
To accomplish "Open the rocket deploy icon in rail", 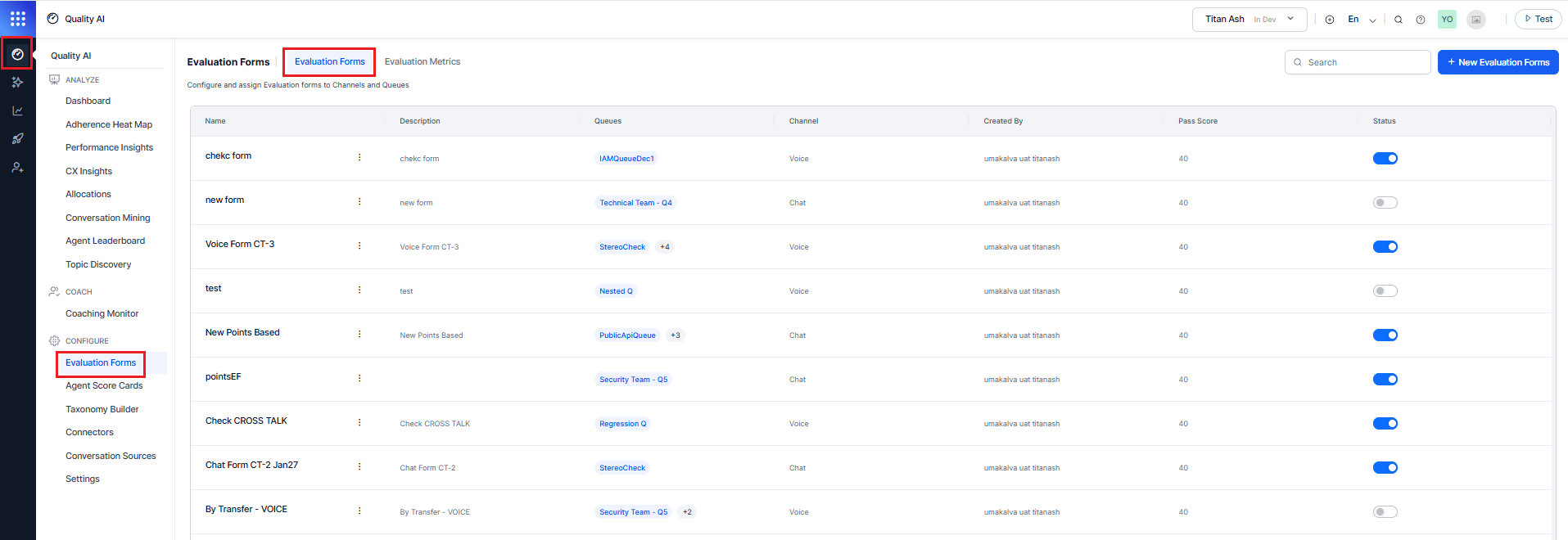I will click(x=17, y=138).
